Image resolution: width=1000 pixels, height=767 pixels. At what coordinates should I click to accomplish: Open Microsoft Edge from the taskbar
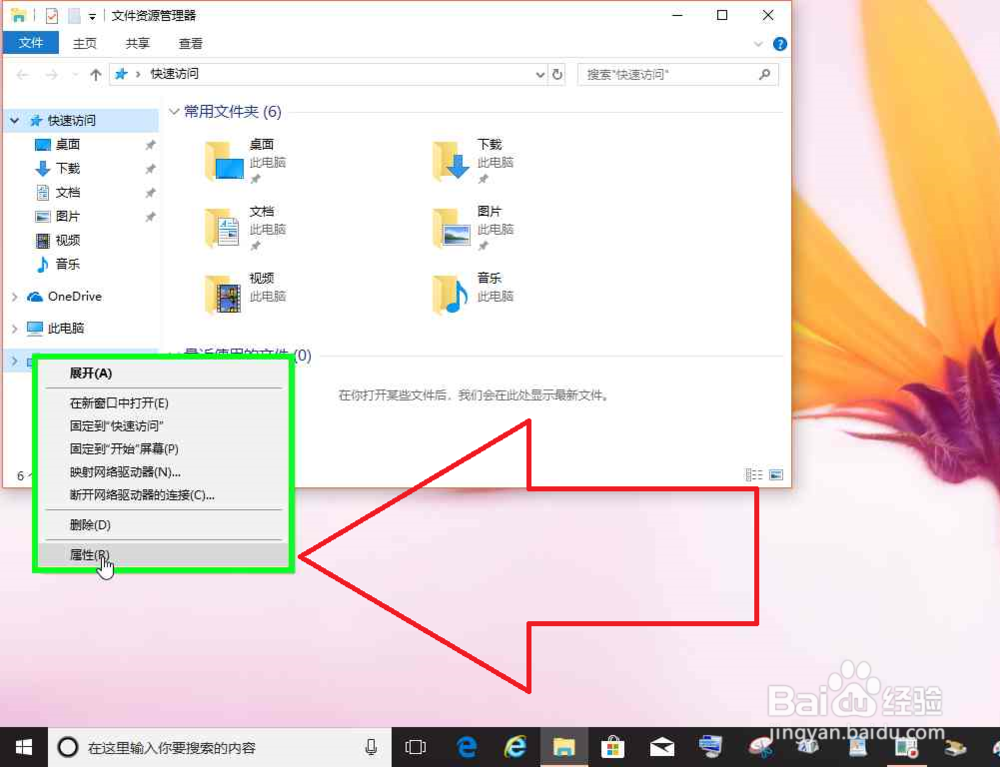pyautogui.click(x=466, y=747)
